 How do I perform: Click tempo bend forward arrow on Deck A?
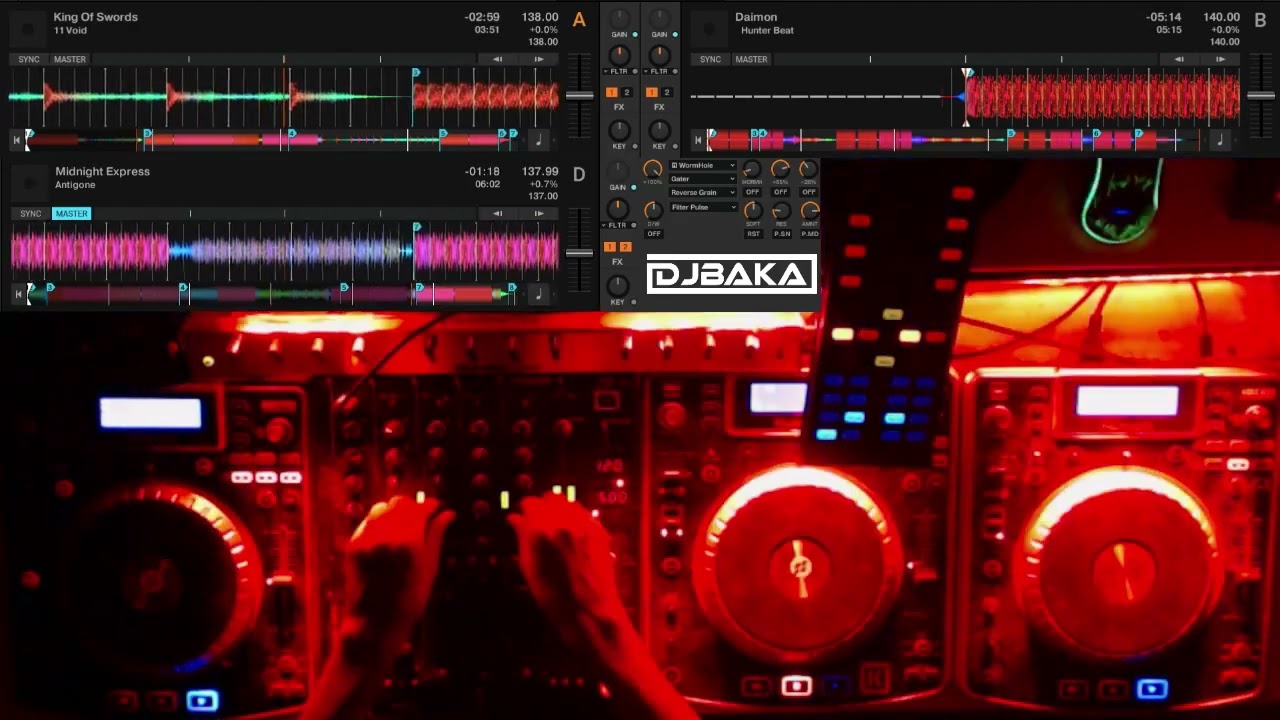coord(538,59)
